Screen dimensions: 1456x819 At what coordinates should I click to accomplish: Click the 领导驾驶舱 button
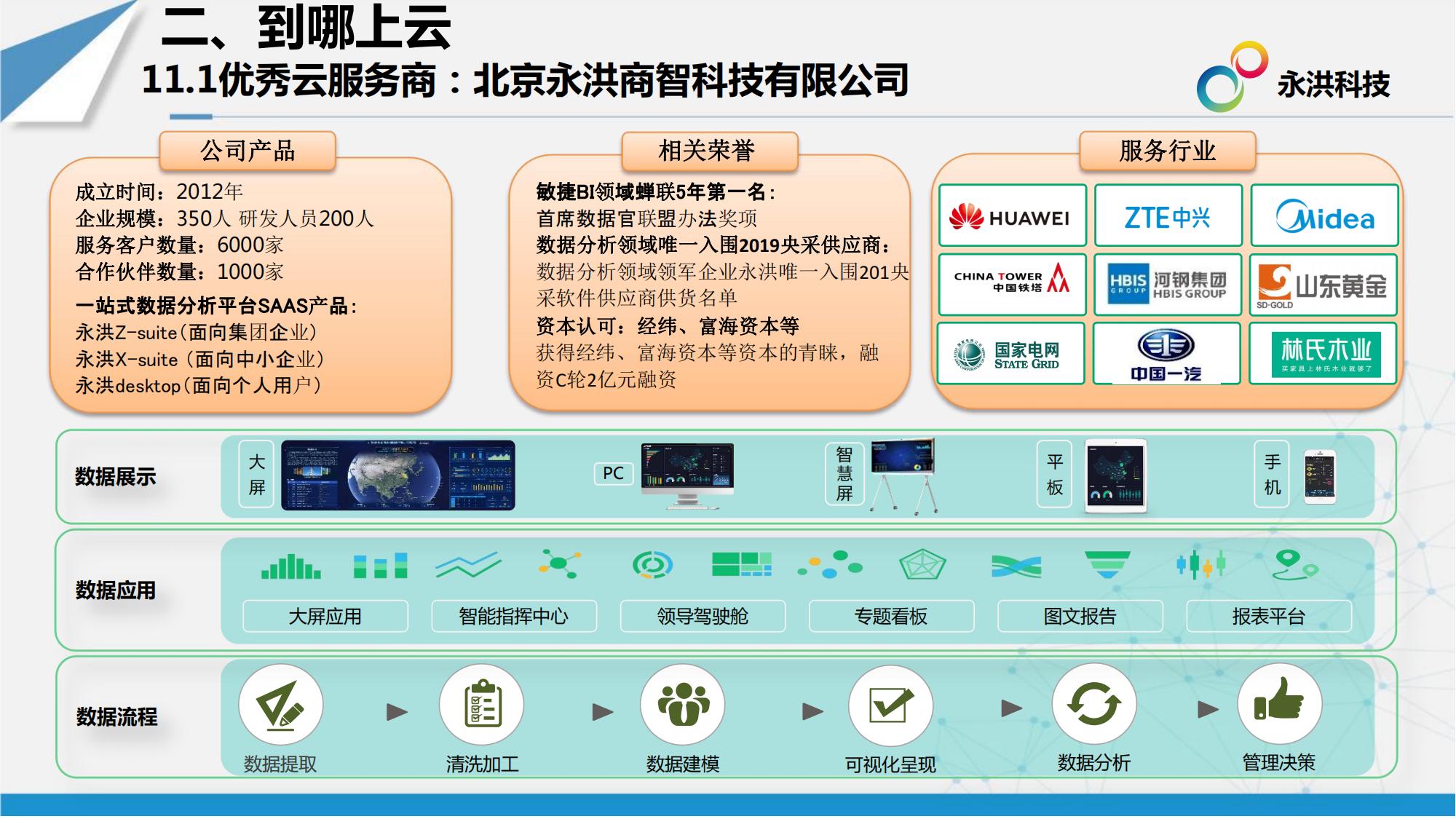point(703,616)
